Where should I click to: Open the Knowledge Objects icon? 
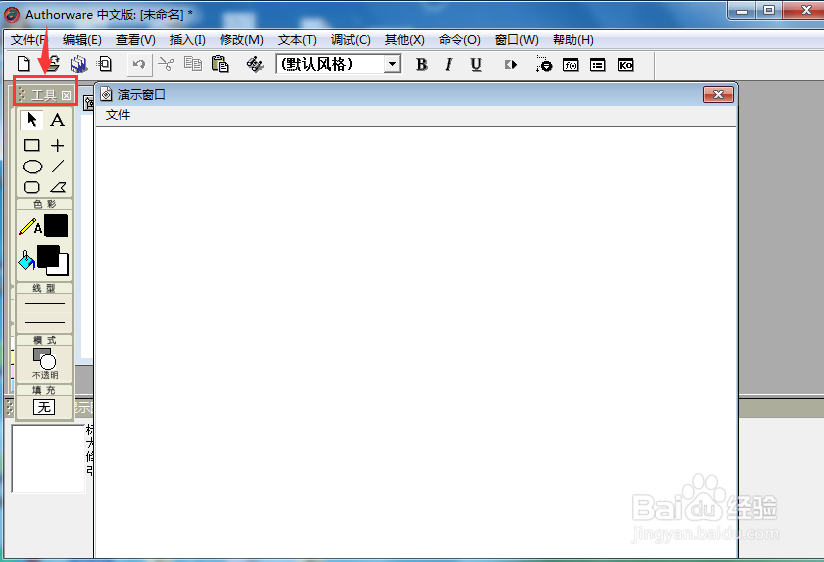[x=625, y=65]
